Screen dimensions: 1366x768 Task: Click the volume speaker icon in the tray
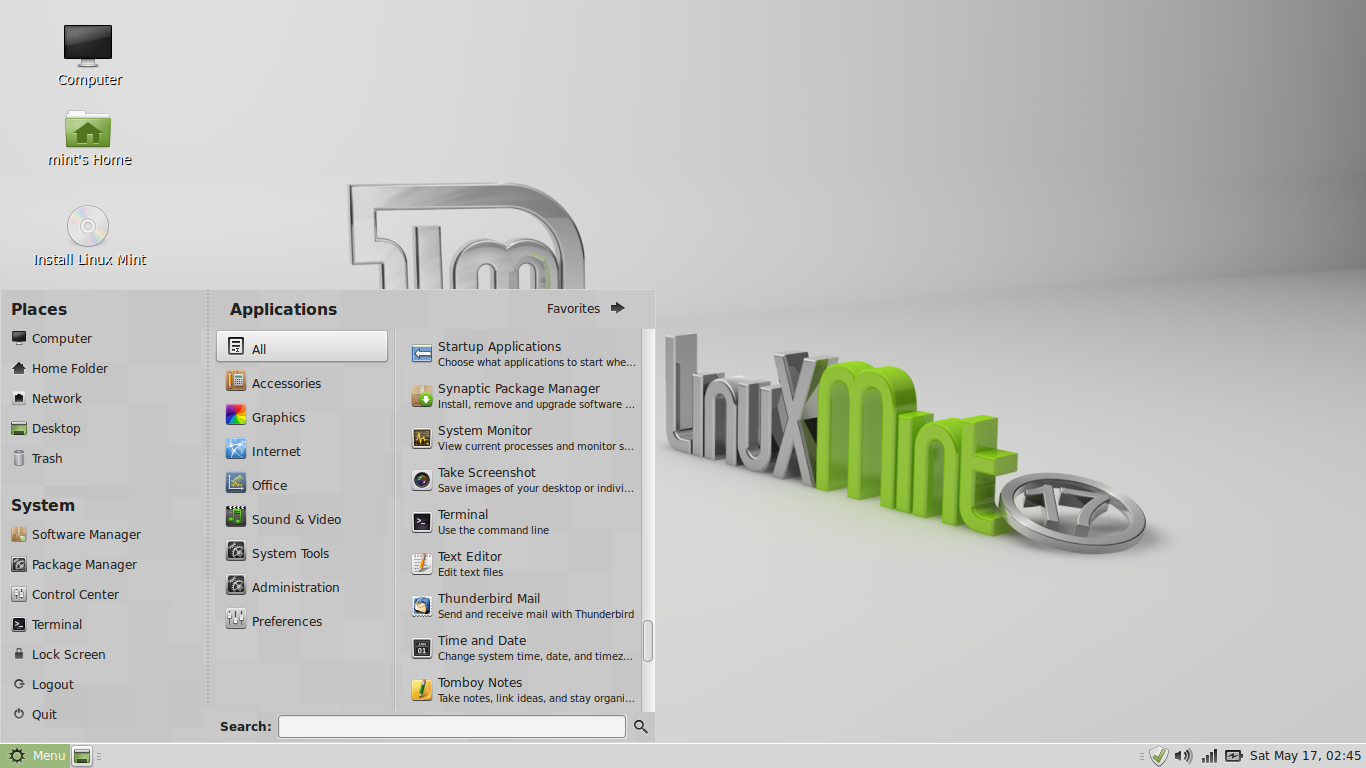pos(1183,756)
